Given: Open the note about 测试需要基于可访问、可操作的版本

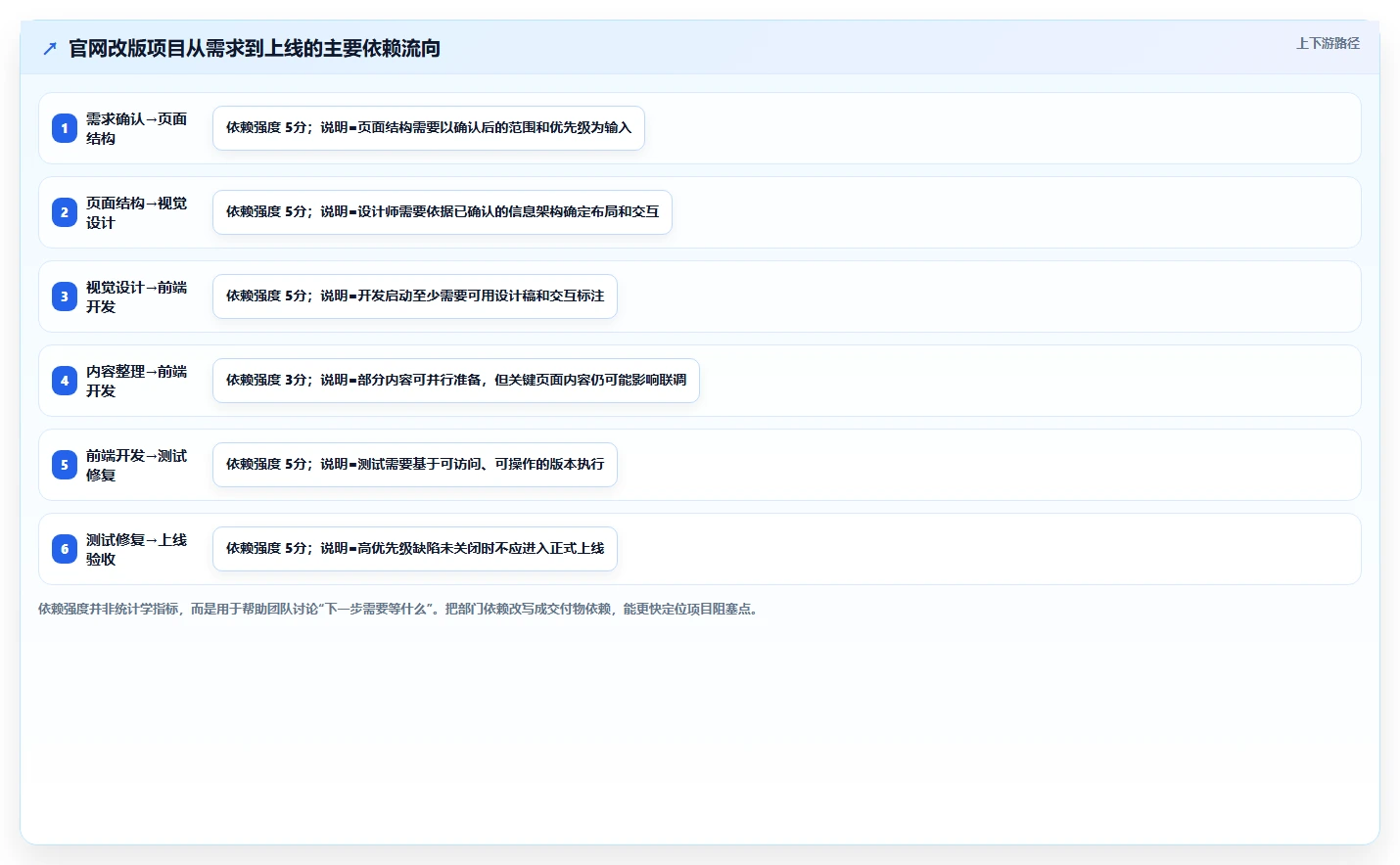Looking at the screenshot, I should 415,465.
